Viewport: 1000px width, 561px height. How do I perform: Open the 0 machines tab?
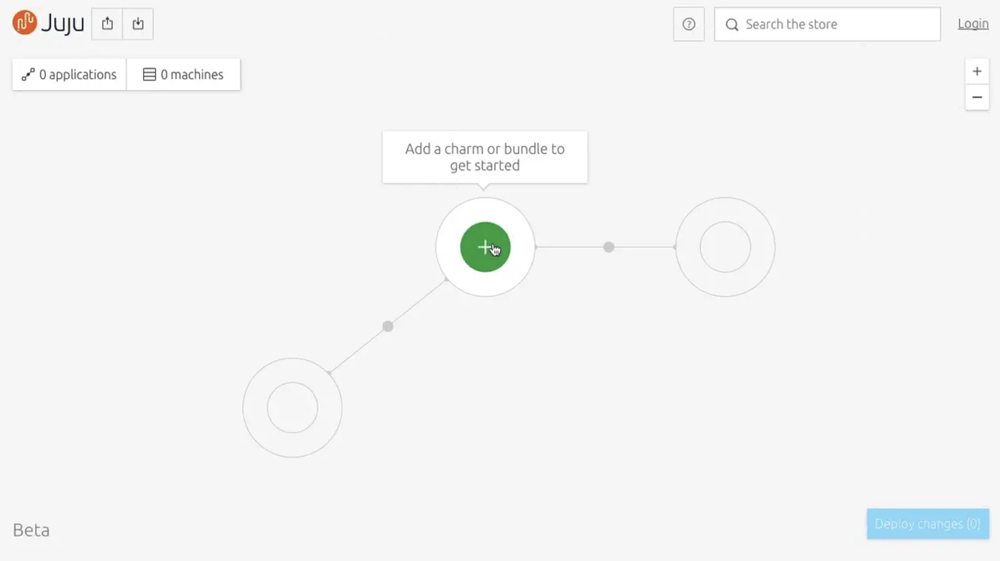(184, 75)
